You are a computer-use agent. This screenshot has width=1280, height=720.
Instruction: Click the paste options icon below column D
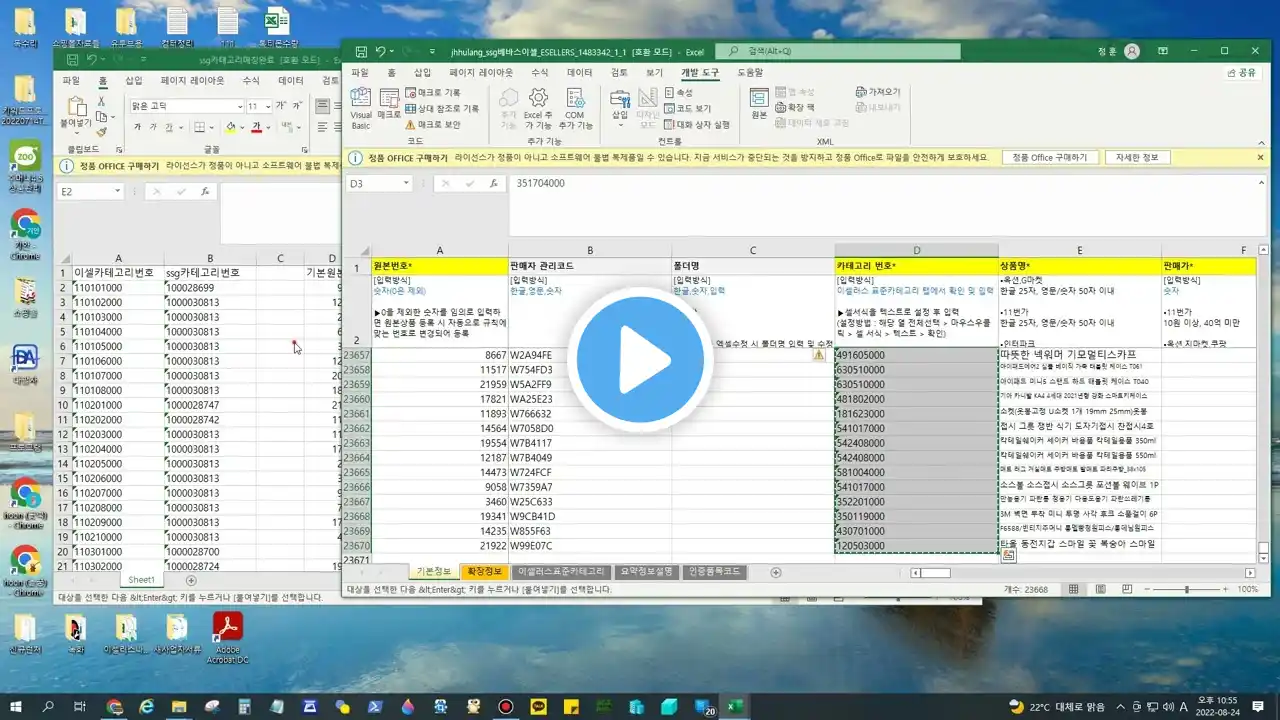(x=1008, y=555)
